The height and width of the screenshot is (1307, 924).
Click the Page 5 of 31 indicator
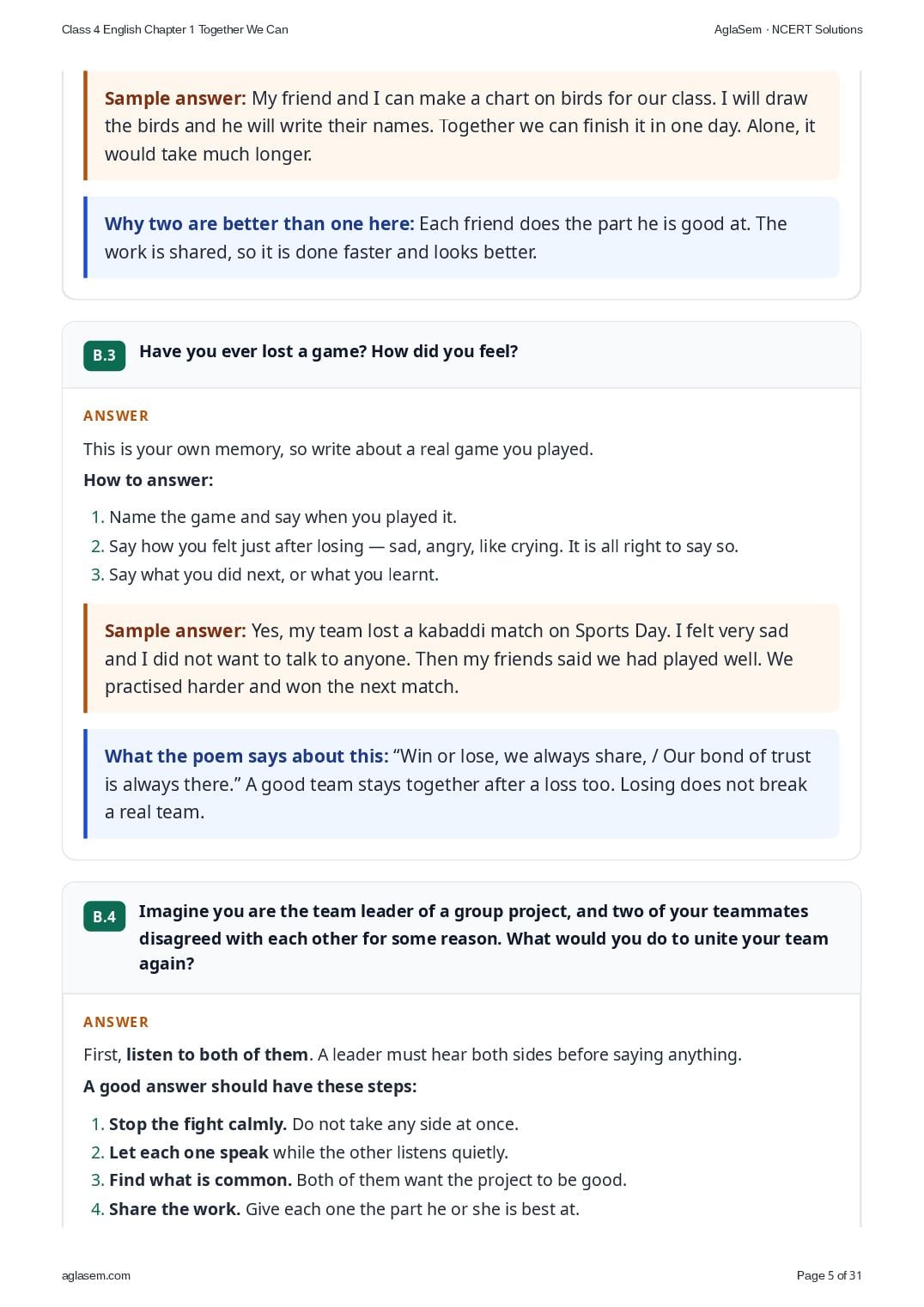tap(829, 1275)
